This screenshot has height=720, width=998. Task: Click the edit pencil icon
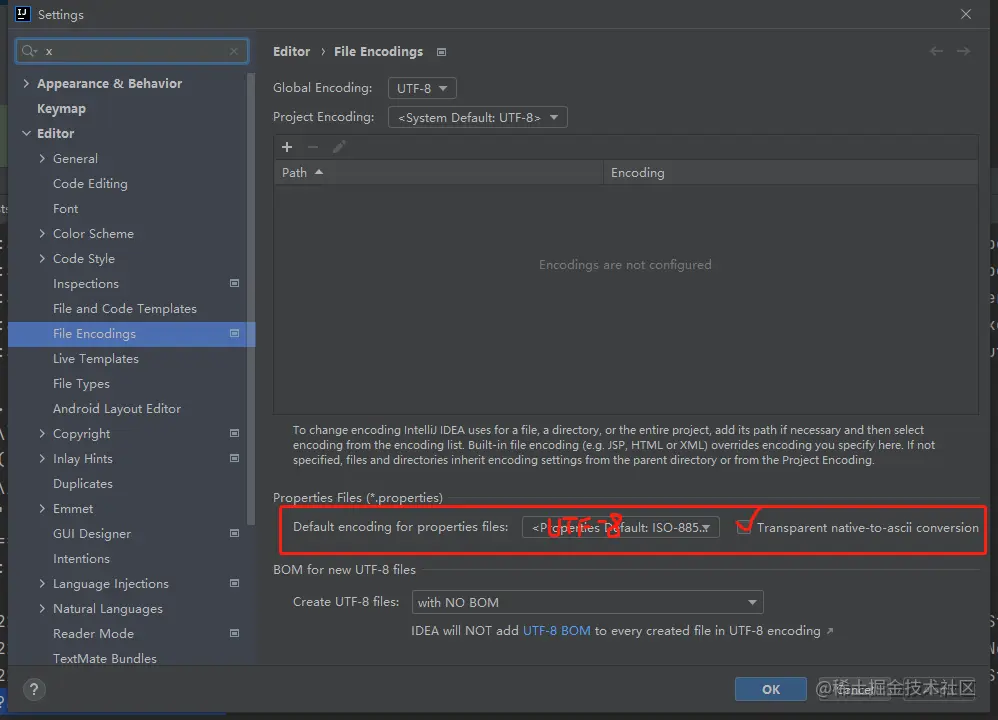pyautogui.click(x=339, y=147)
